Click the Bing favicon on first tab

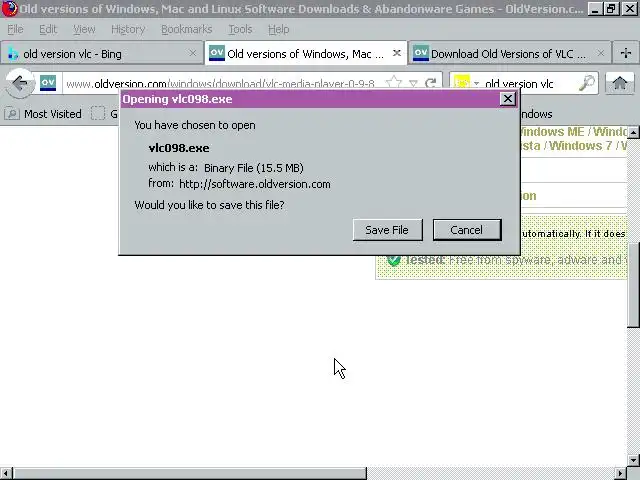[x=13, y=54]
